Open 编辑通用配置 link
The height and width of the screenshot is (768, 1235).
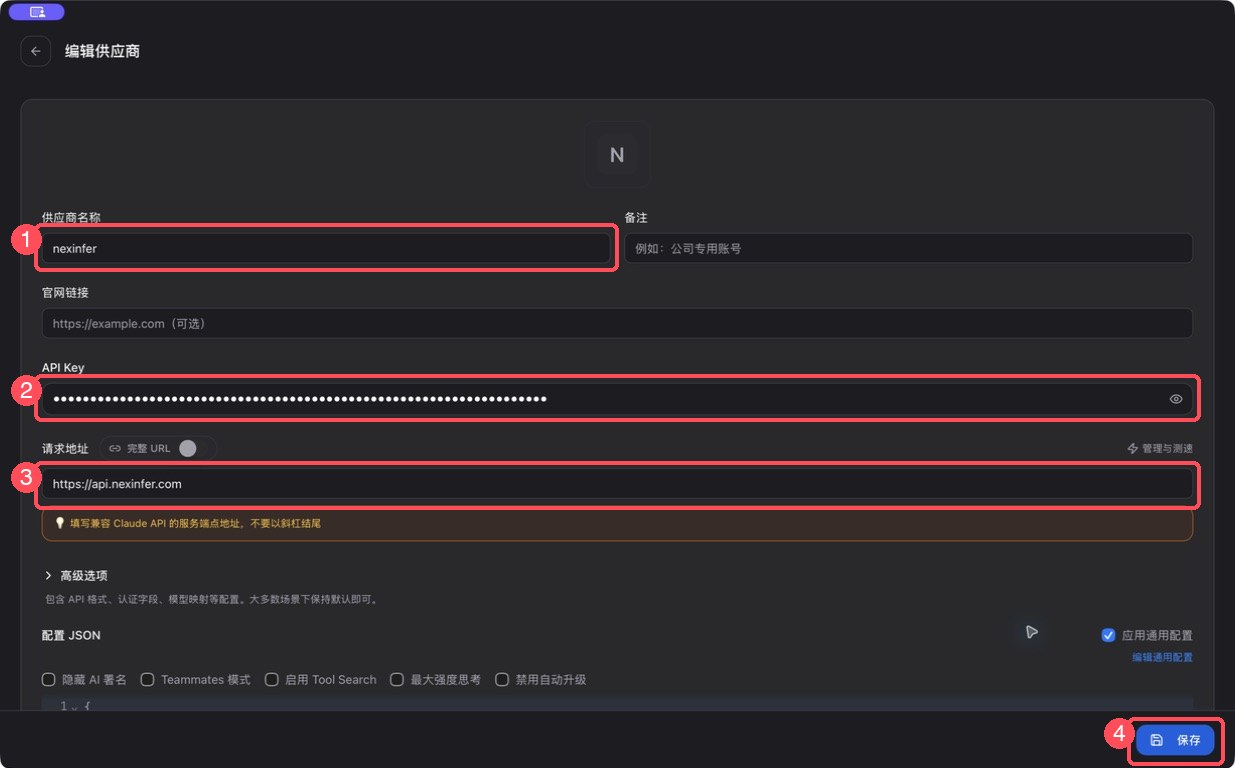pos(1162,657)
